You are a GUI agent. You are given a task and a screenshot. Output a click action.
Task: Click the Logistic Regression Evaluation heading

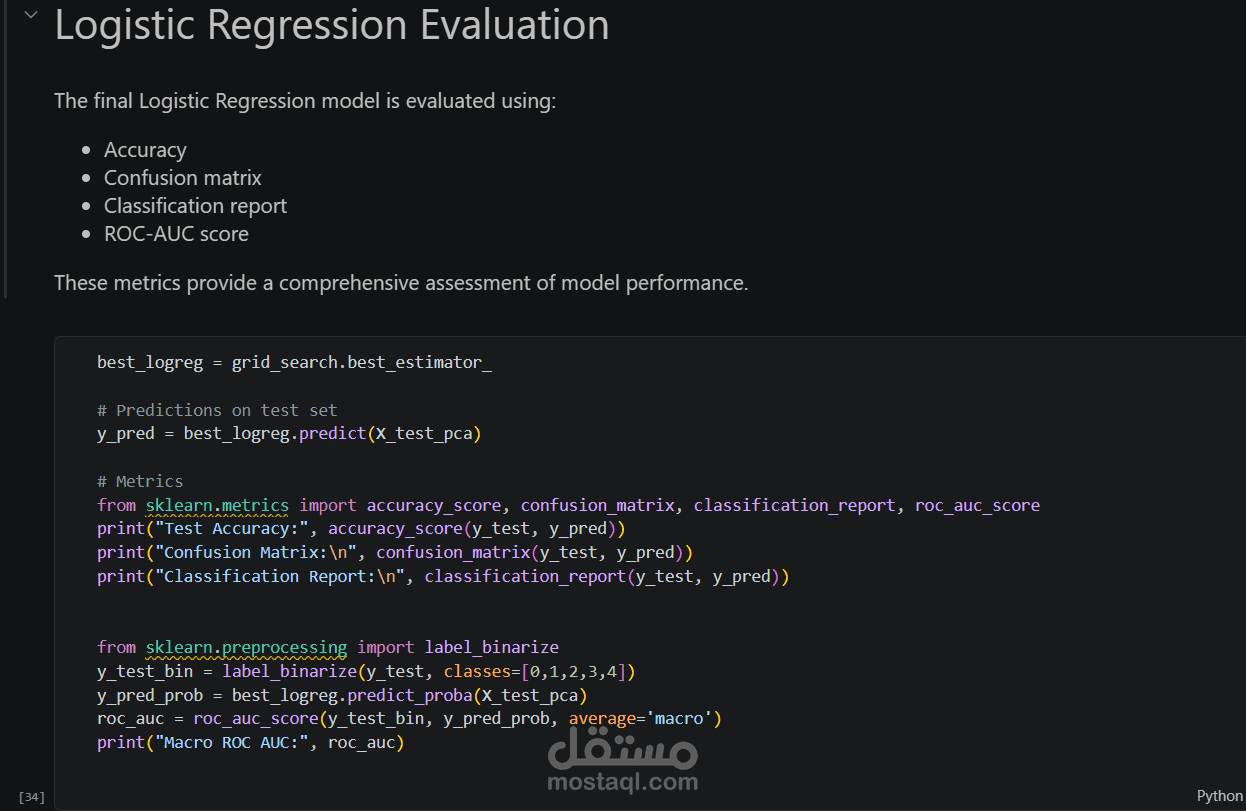331,25
